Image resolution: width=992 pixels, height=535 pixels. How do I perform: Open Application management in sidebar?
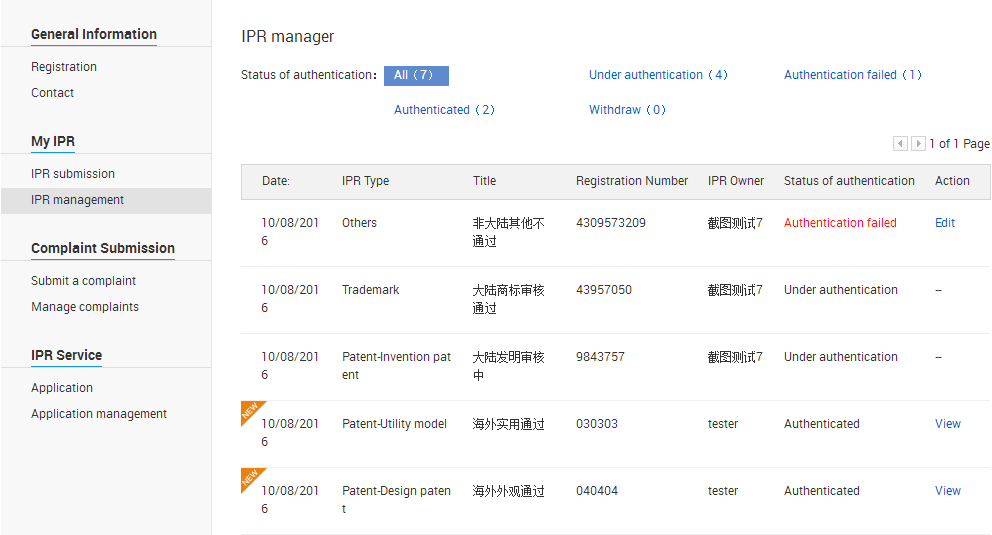pos(99,414)
